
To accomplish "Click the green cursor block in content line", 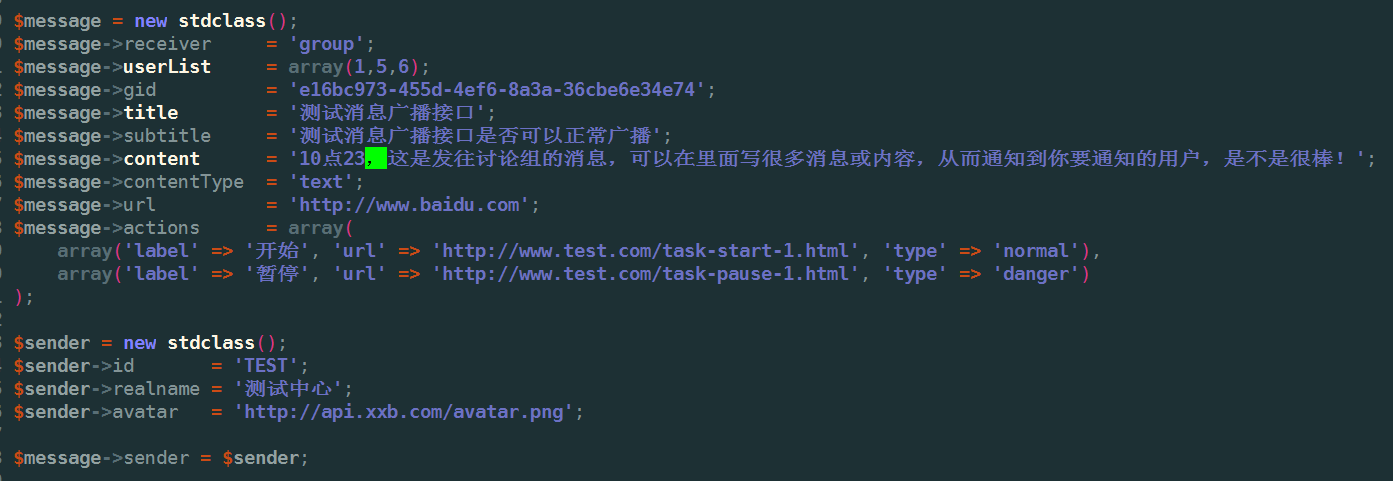I will pos(376,158).
